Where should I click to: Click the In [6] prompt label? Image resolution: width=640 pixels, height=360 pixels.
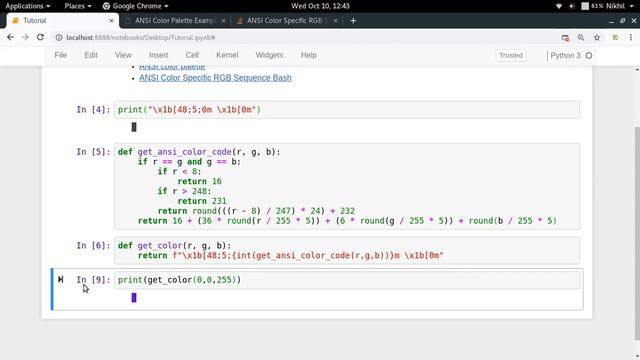tap(93, 245)
